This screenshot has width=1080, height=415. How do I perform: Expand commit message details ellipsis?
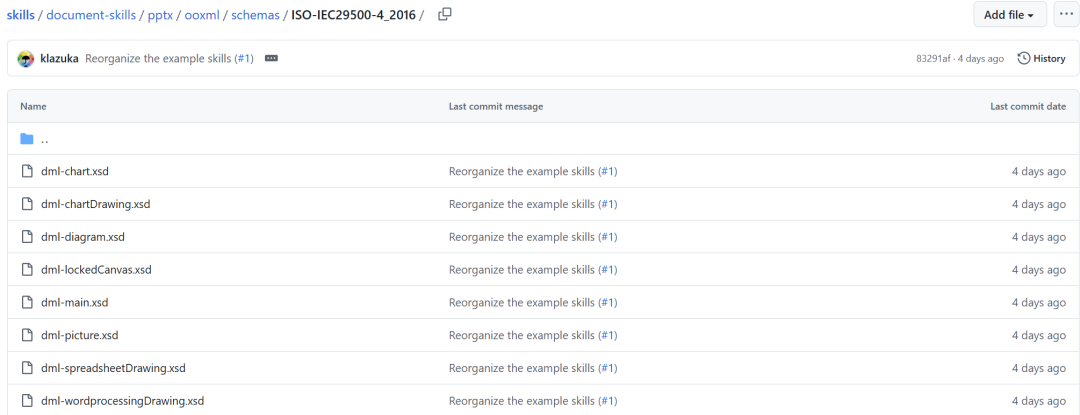[x=271, y=58]
